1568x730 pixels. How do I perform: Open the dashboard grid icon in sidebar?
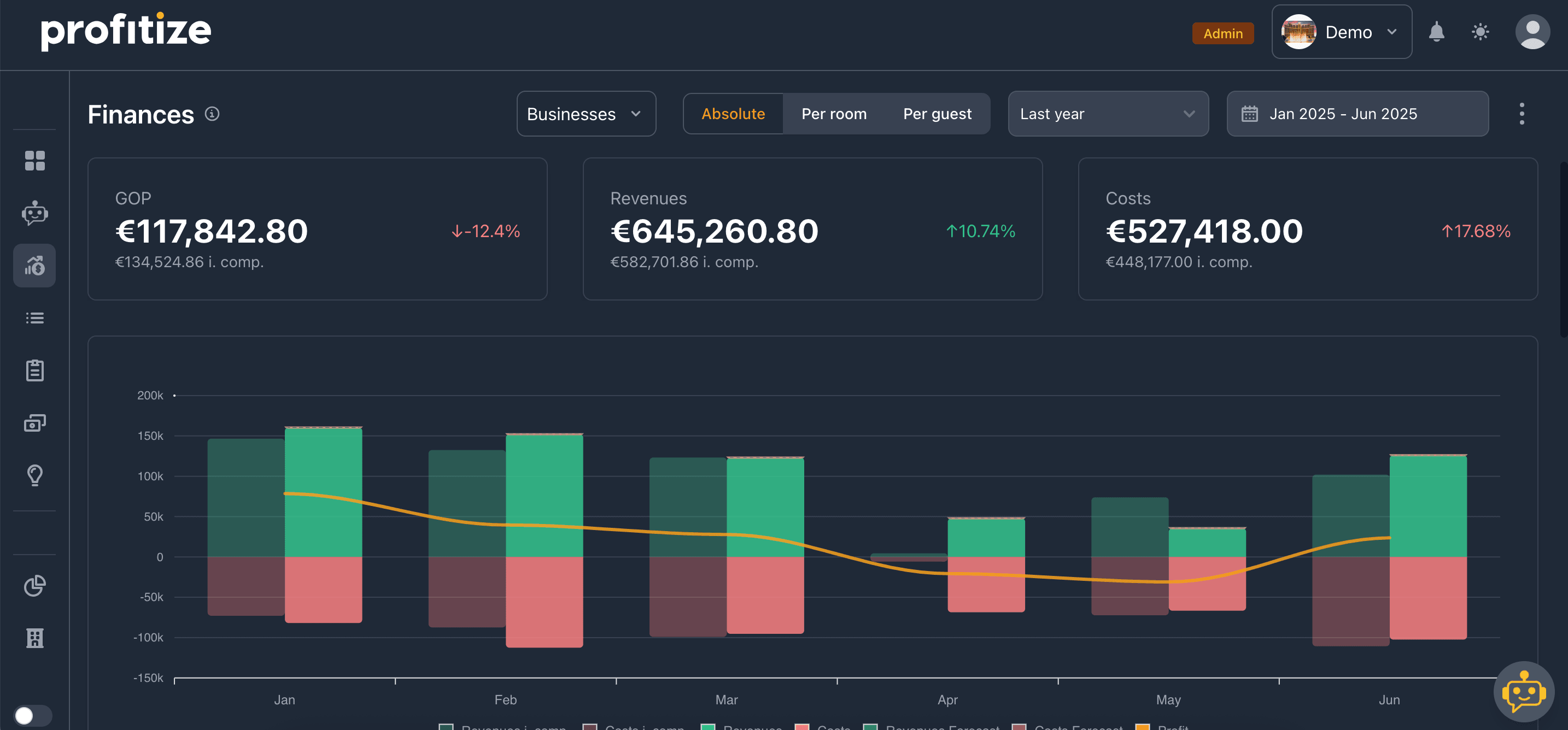pos(34,161)
